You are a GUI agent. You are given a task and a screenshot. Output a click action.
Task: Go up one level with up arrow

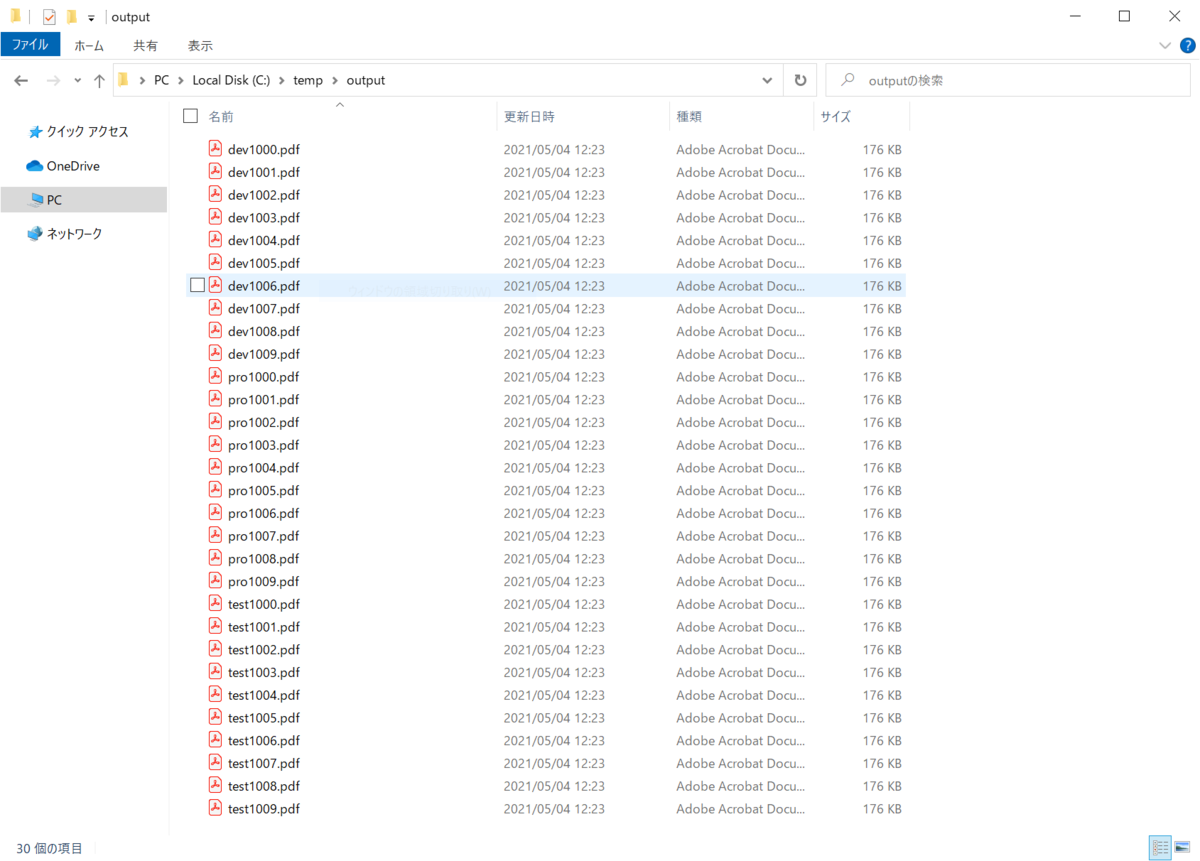coord(99,80)
